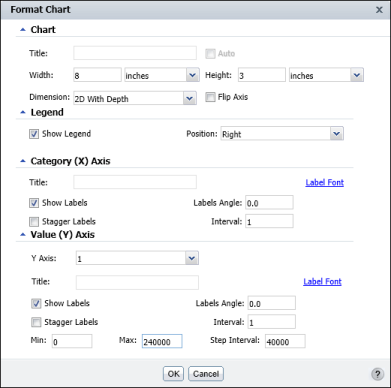The image size is (391, 388).
Task: Open the Height units dropdown
Action: point(326,75)
